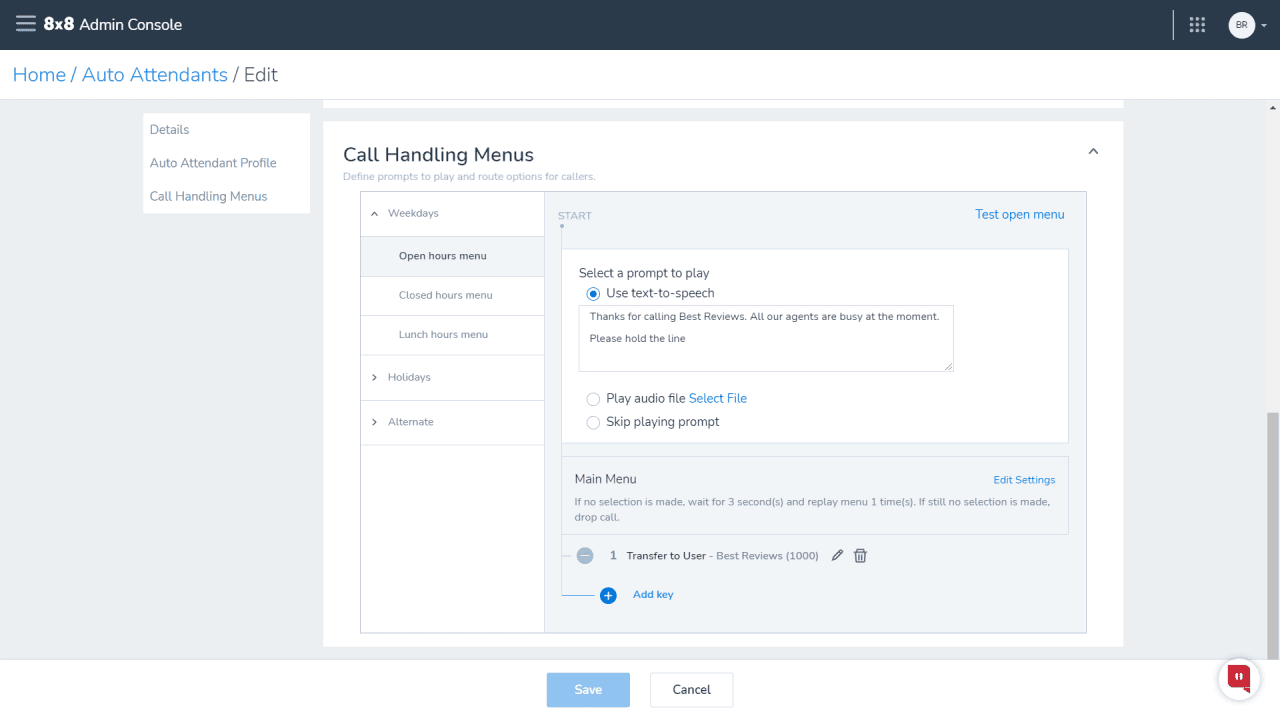Viewport: 1280px width, 720px height.
Task: Click the blue plus Add key icon
Action: (608, 596)
